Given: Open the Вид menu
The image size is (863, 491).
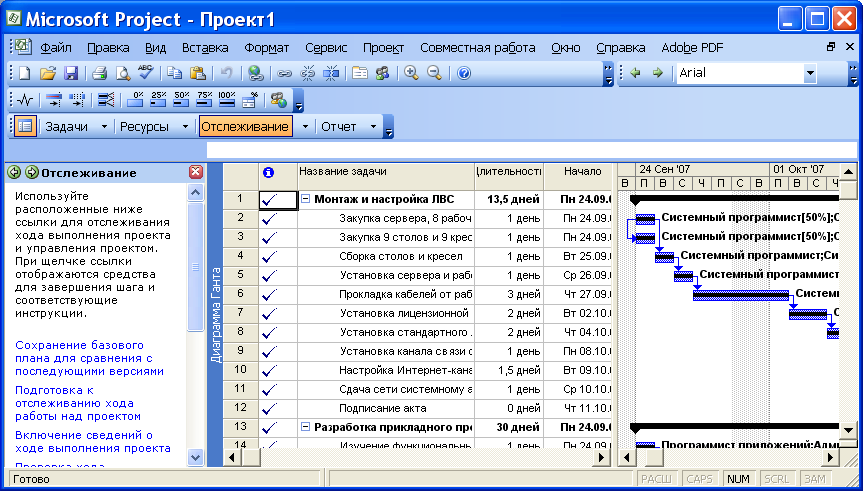Looking at the screenshot, I should (156, 48).
